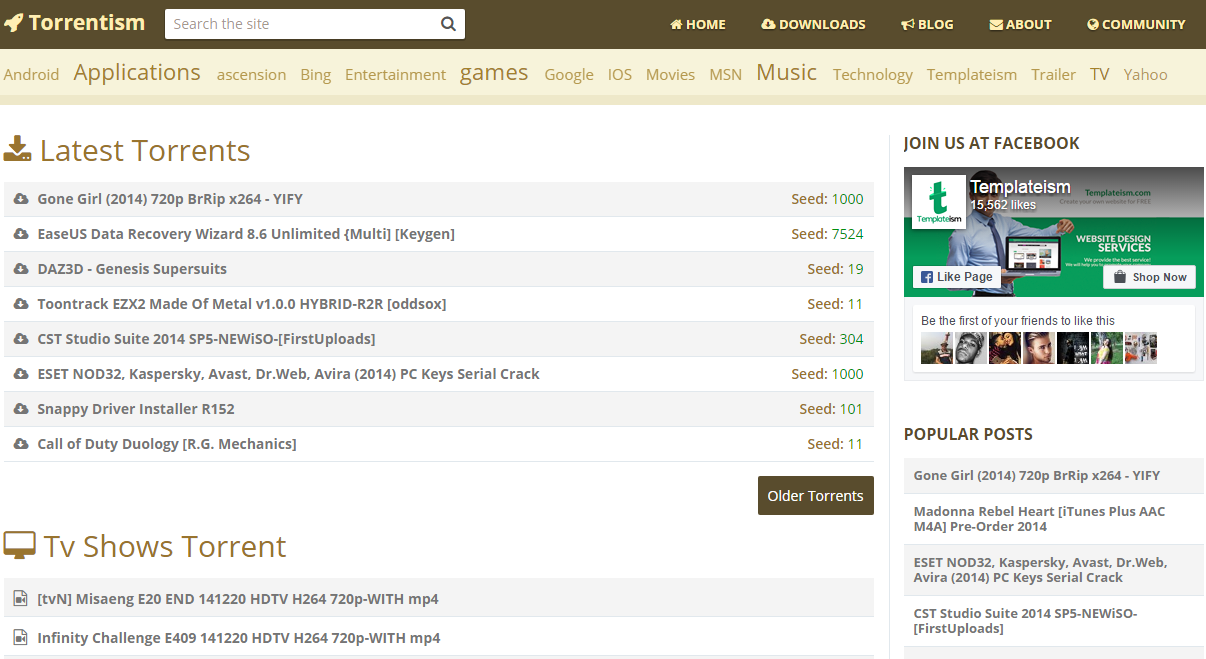
Task: Open the COMMUNITY menu item
Action: (1136, 24)
